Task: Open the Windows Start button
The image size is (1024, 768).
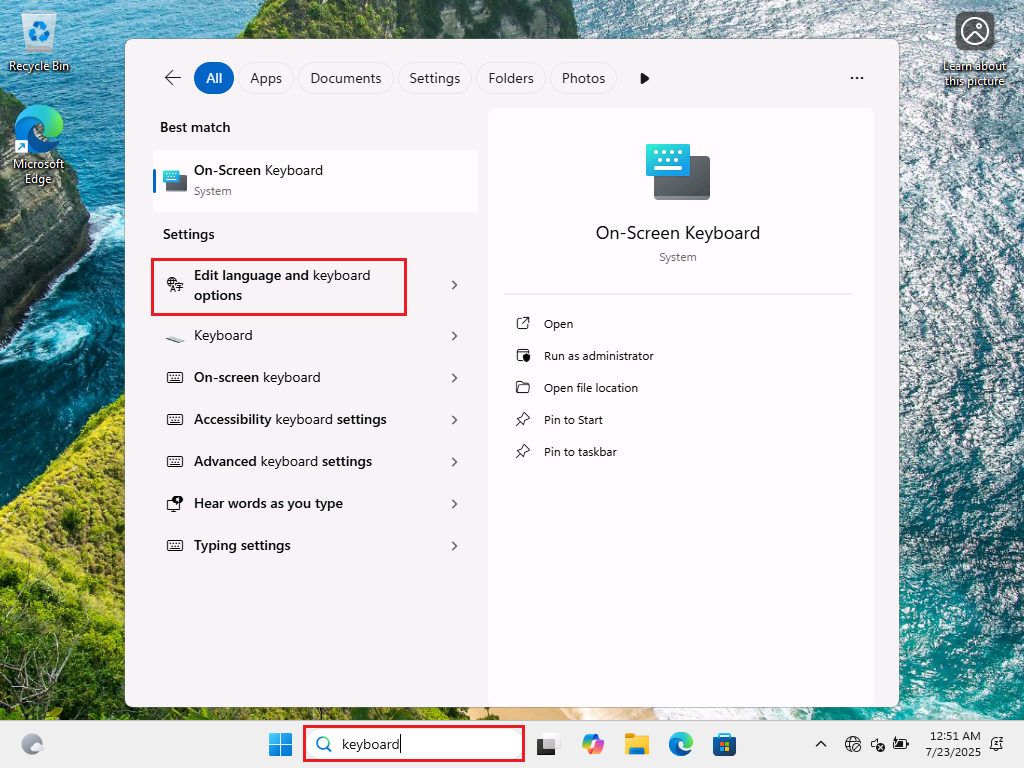Action: tap(281, 744)
